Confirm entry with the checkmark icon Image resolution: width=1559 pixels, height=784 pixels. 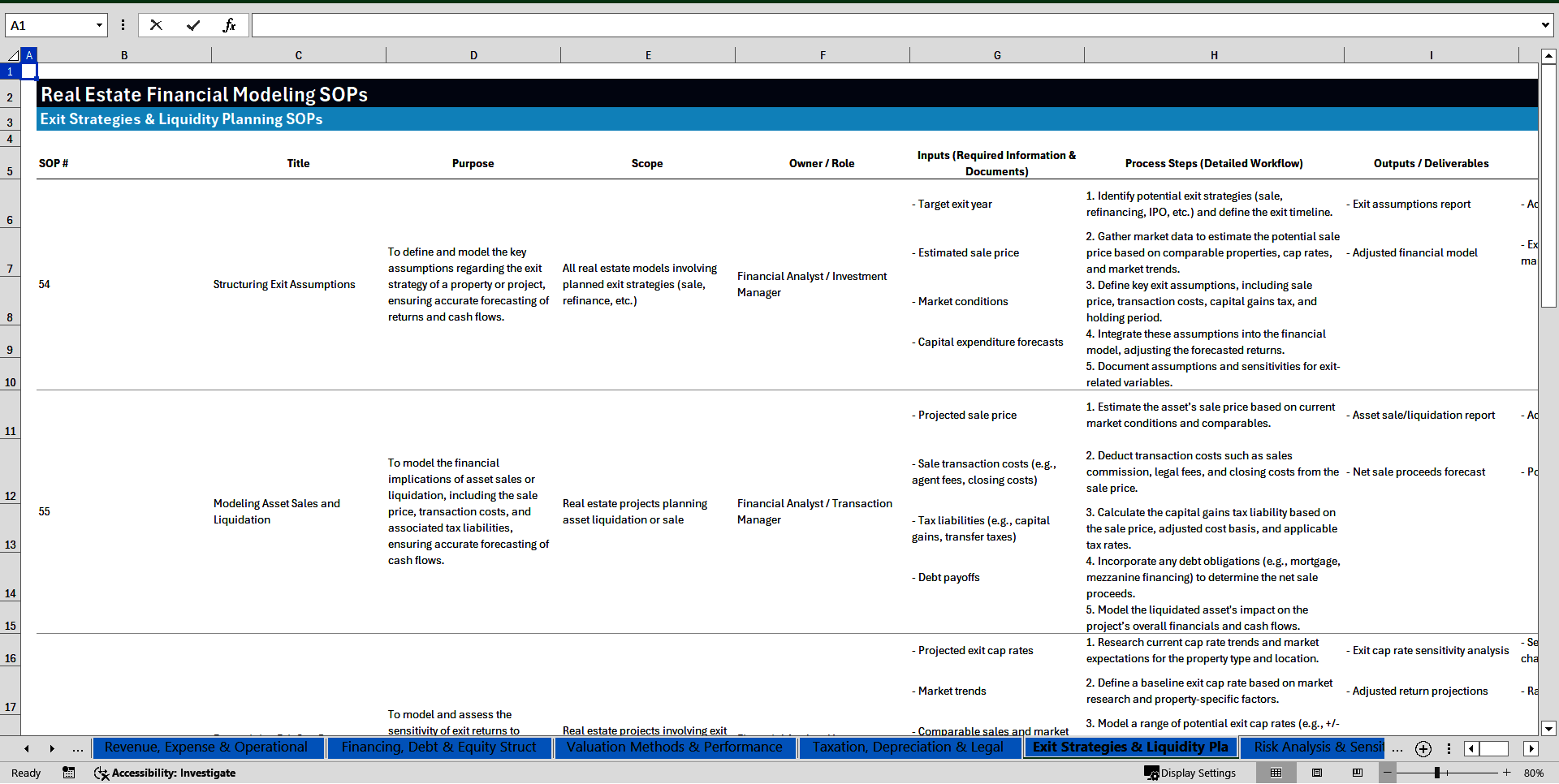coord(193,25)
